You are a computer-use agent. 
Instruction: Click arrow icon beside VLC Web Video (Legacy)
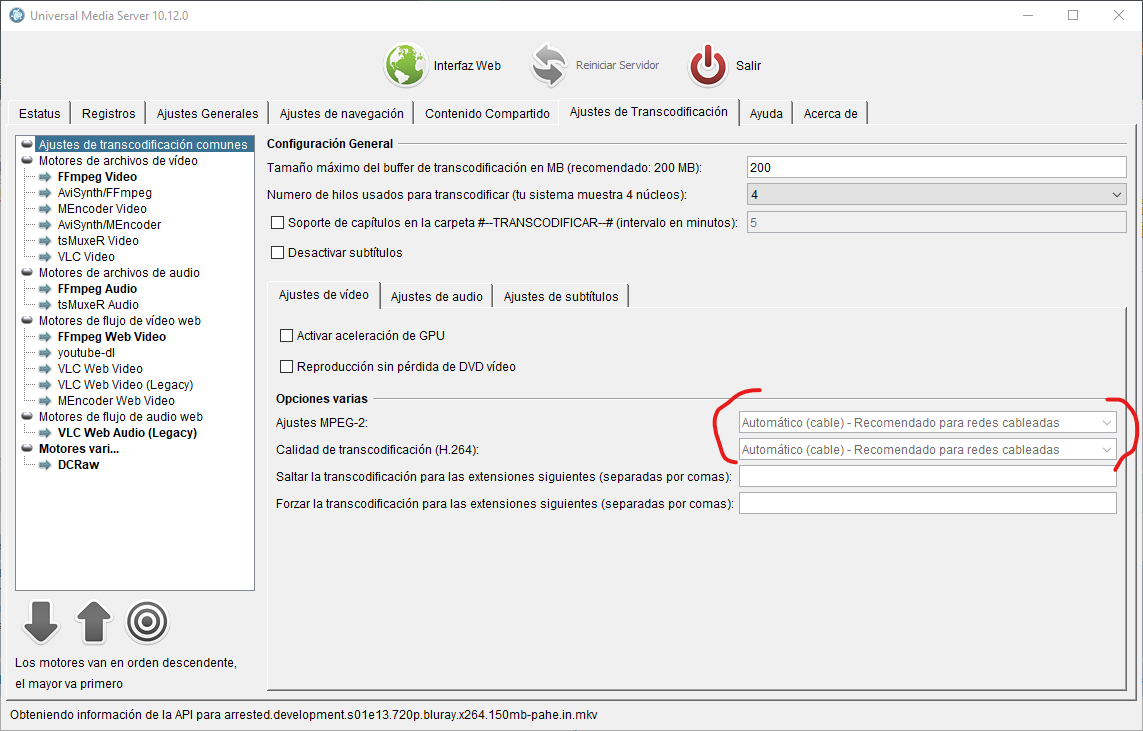tap(45, 385)
